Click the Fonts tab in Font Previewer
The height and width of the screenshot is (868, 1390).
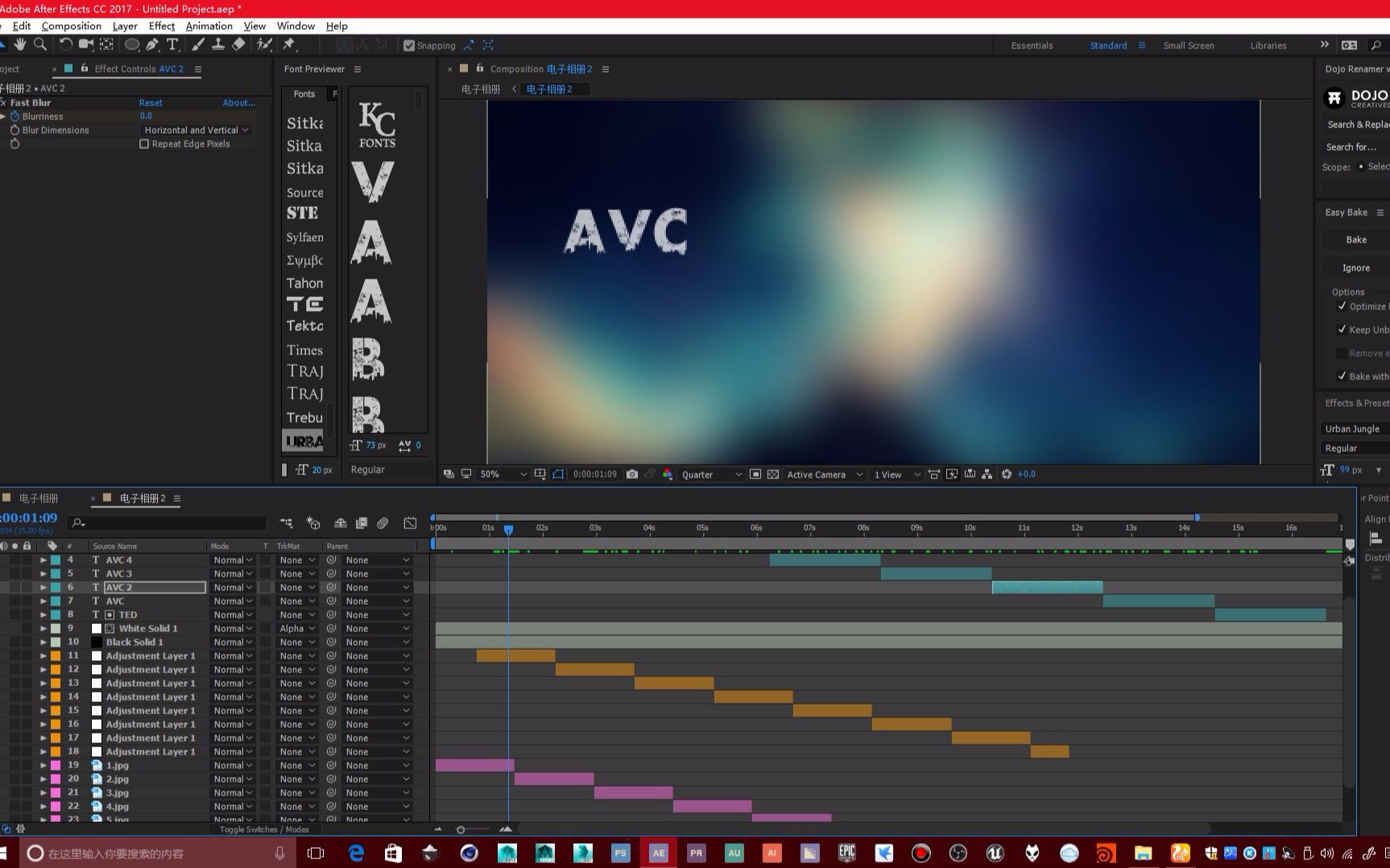click(304, 94)
